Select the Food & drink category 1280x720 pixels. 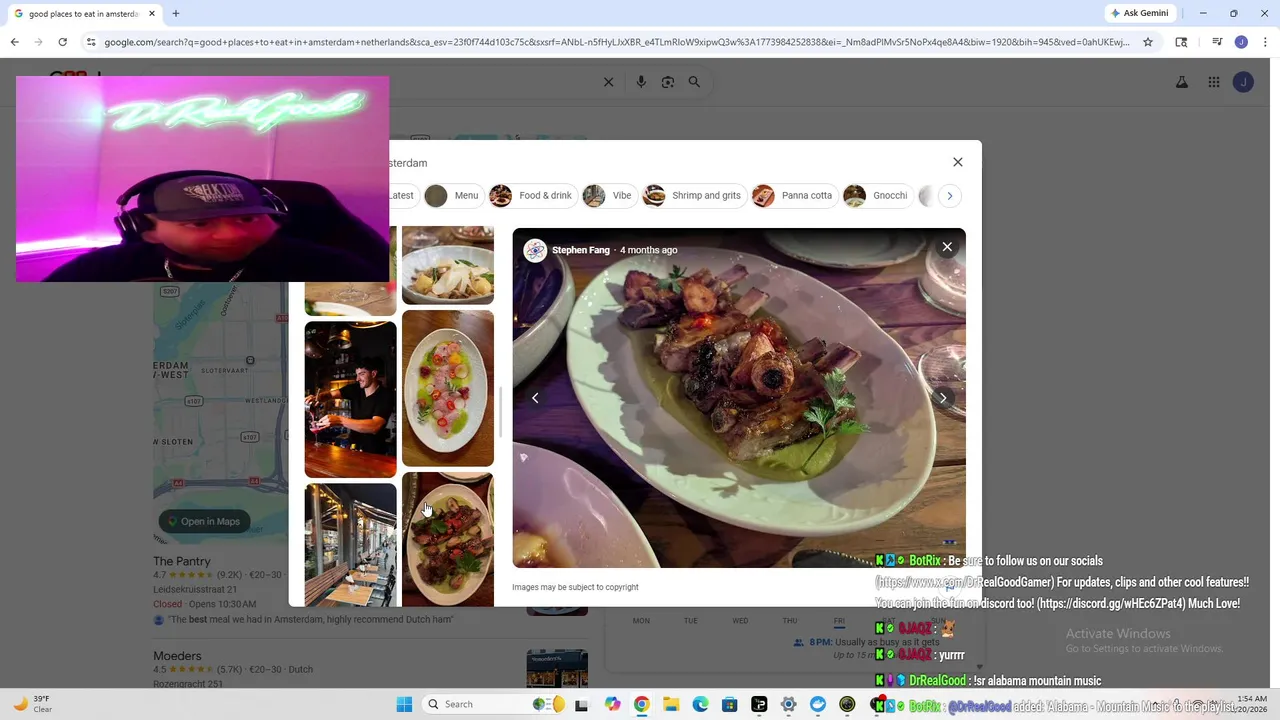pyautogui.click(x=532, y=196)
